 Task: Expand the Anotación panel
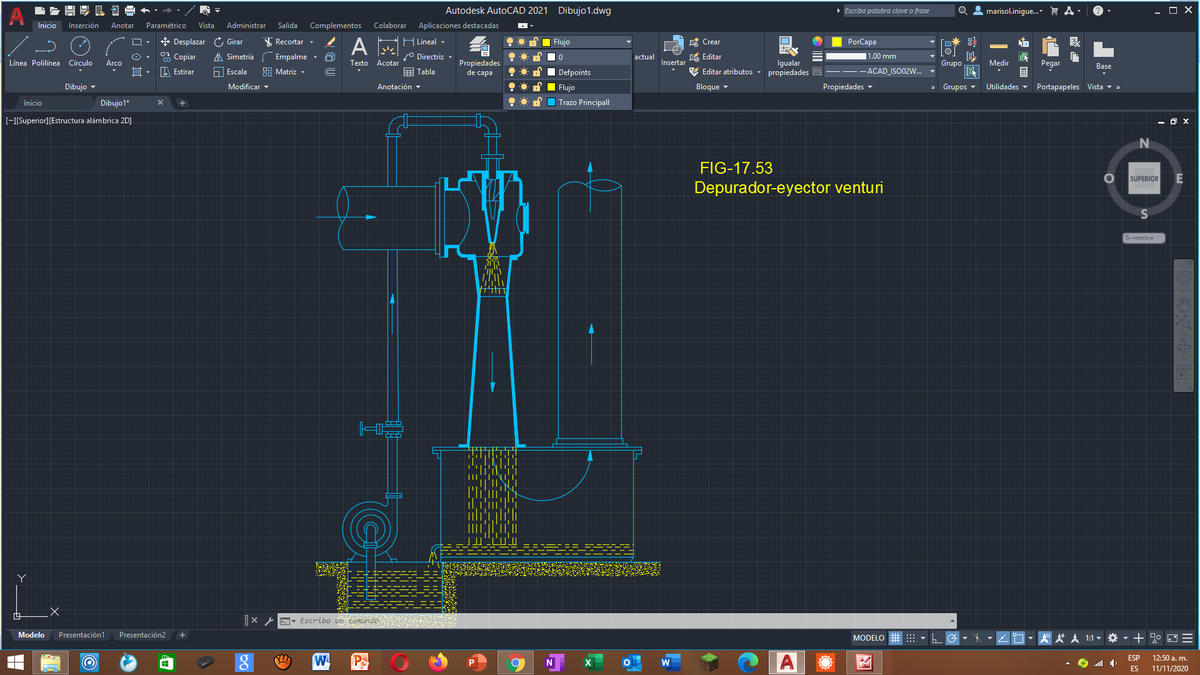399,87
